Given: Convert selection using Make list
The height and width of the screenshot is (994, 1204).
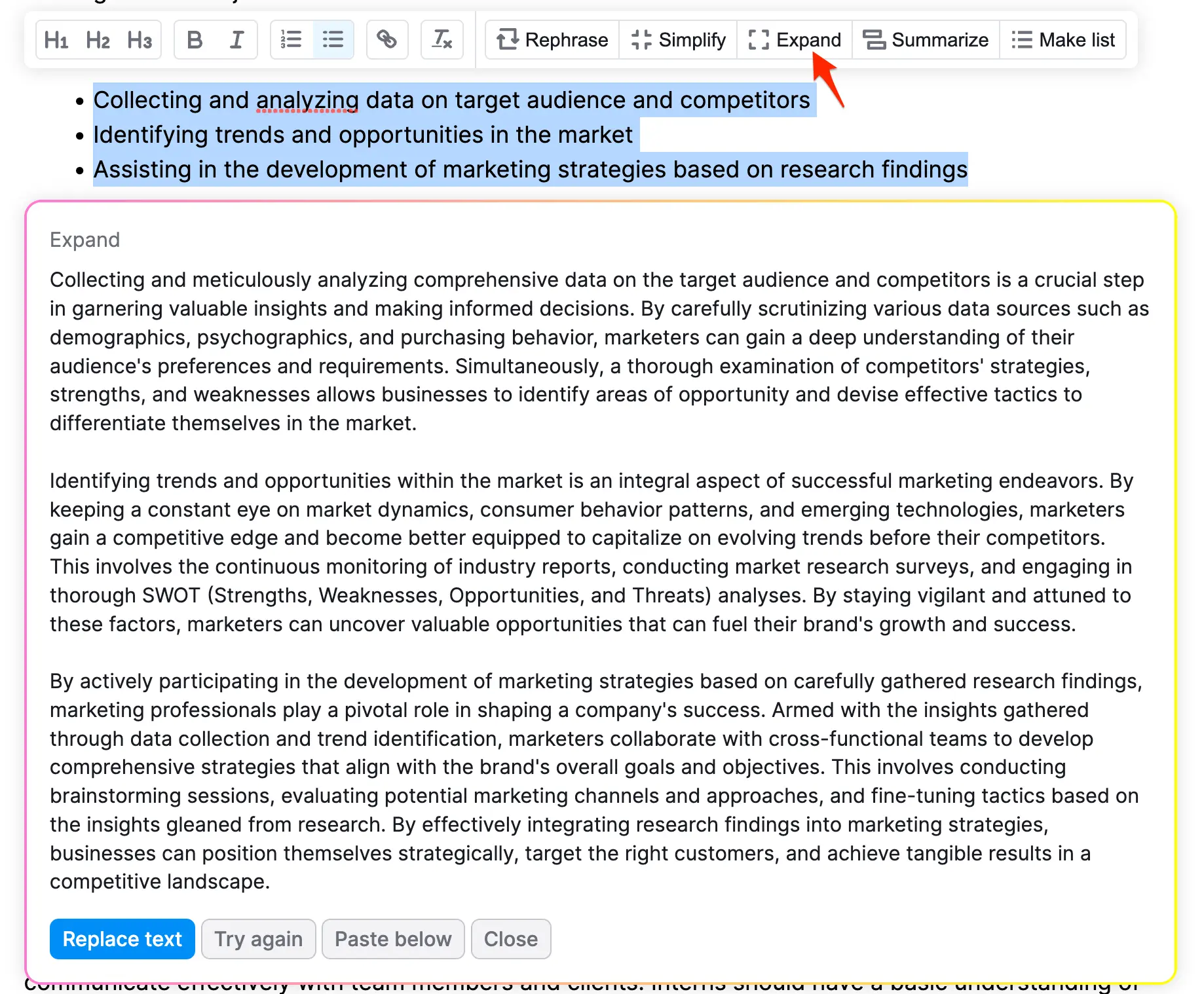Looking at the screenshot, I should (1063, 40).
